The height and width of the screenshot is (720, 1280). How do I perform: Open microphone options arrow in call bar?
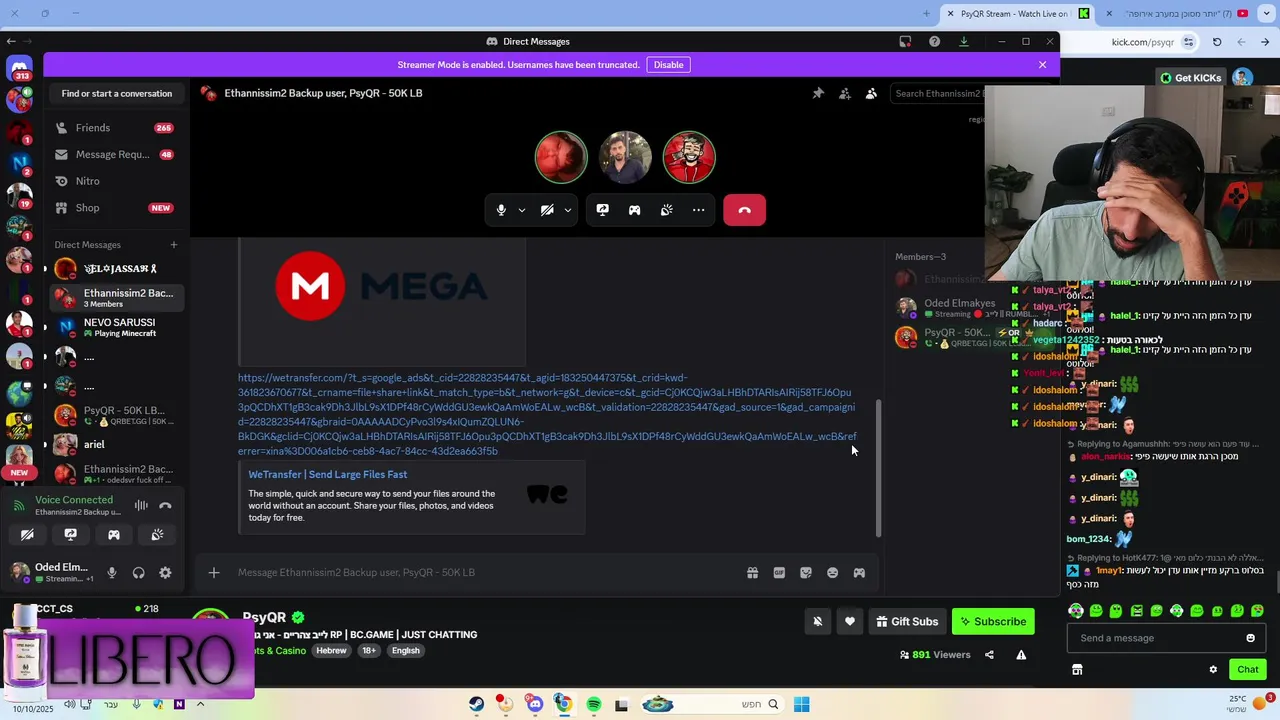tap(521, 210)
